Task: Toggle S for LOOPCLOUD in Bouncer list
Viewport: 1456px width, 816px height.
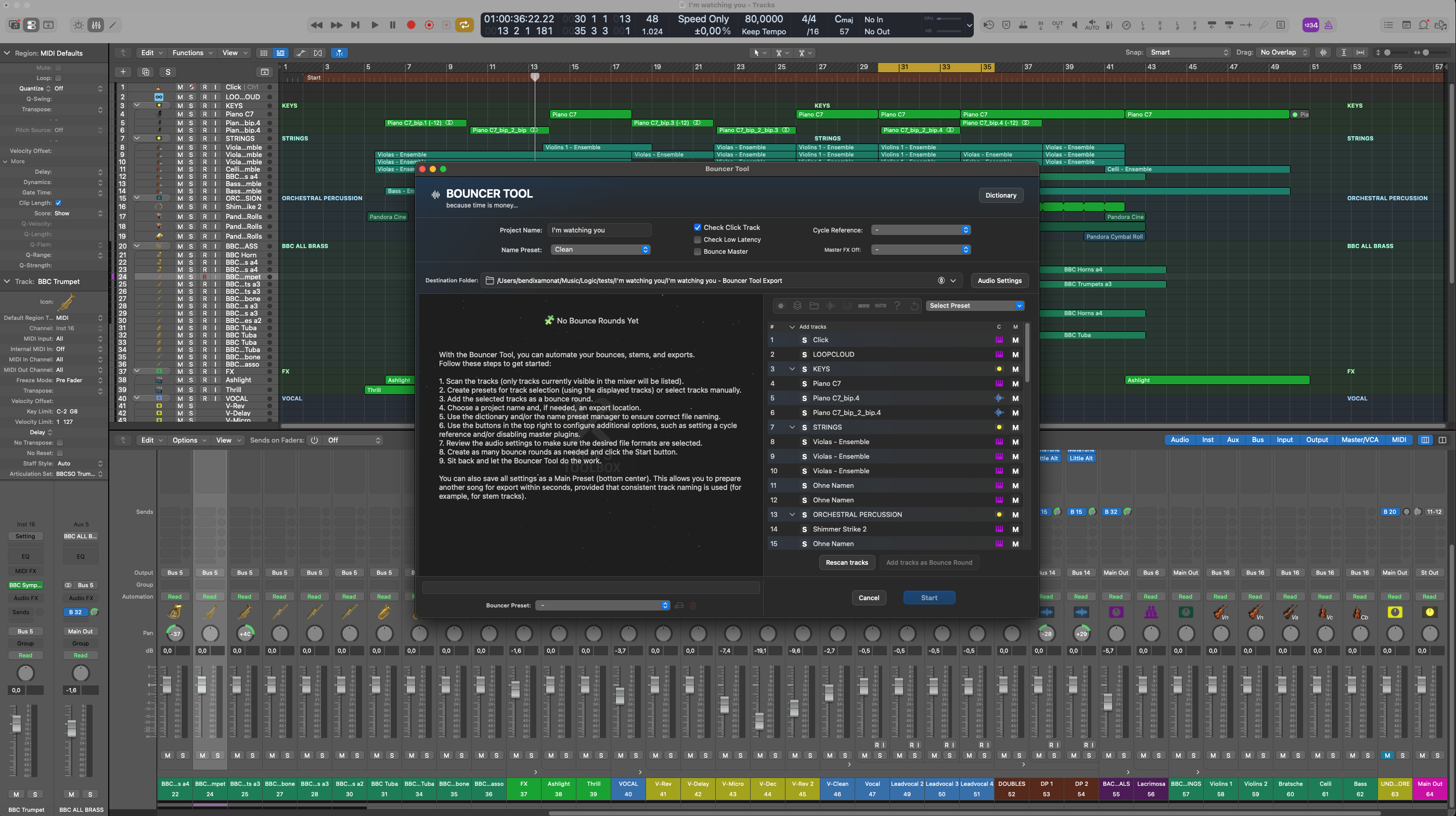Action: click(x=804, y=354)
